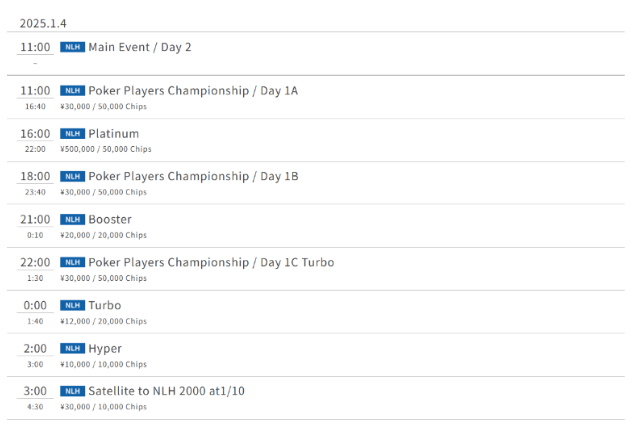
Task: Open Poker Players Championship / Day 1B
Action: (x=193, y=177)
